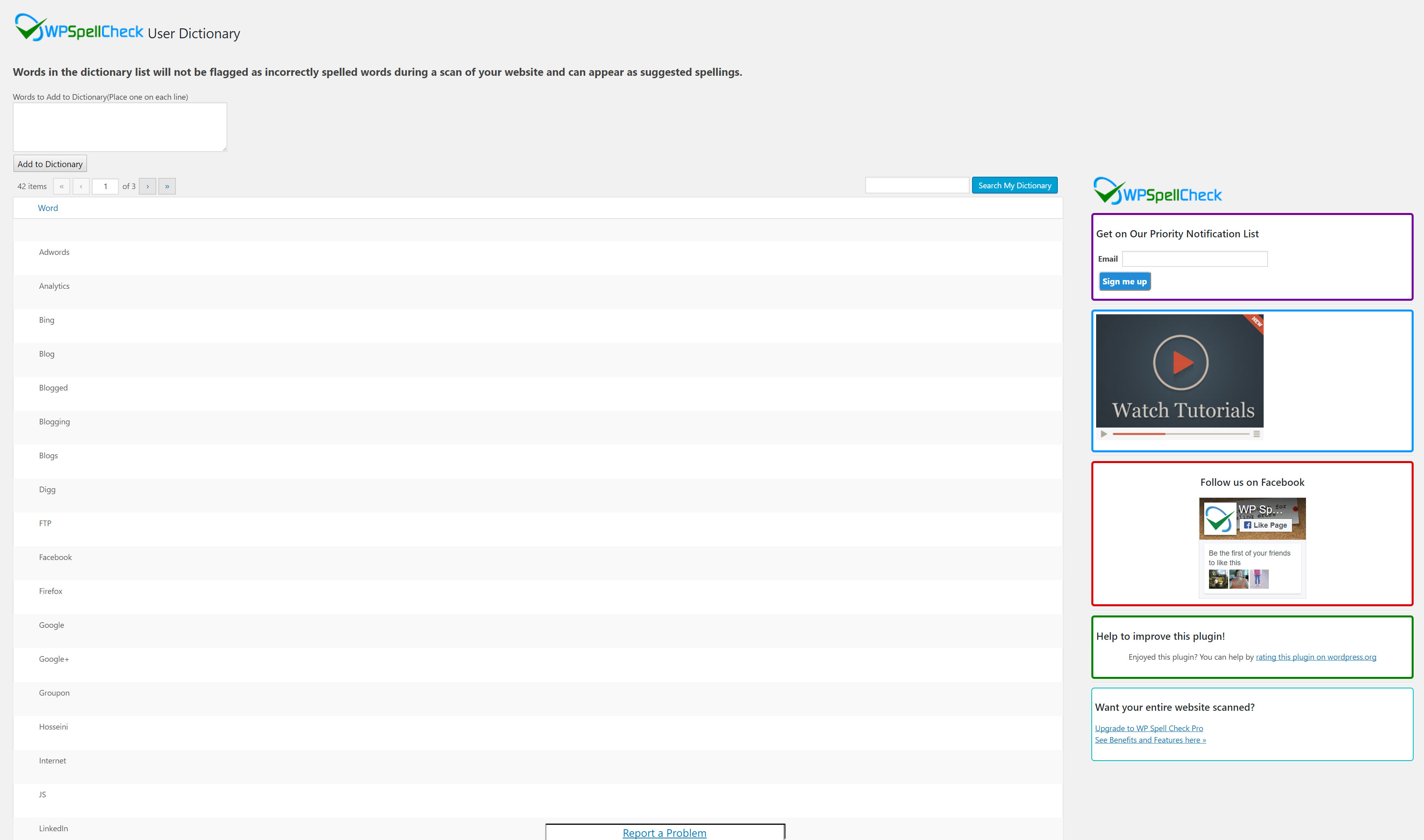Go to next dictionary page arrow
Image resolution: width=1424 pixels, height=840 pixels.
point(148,186)
